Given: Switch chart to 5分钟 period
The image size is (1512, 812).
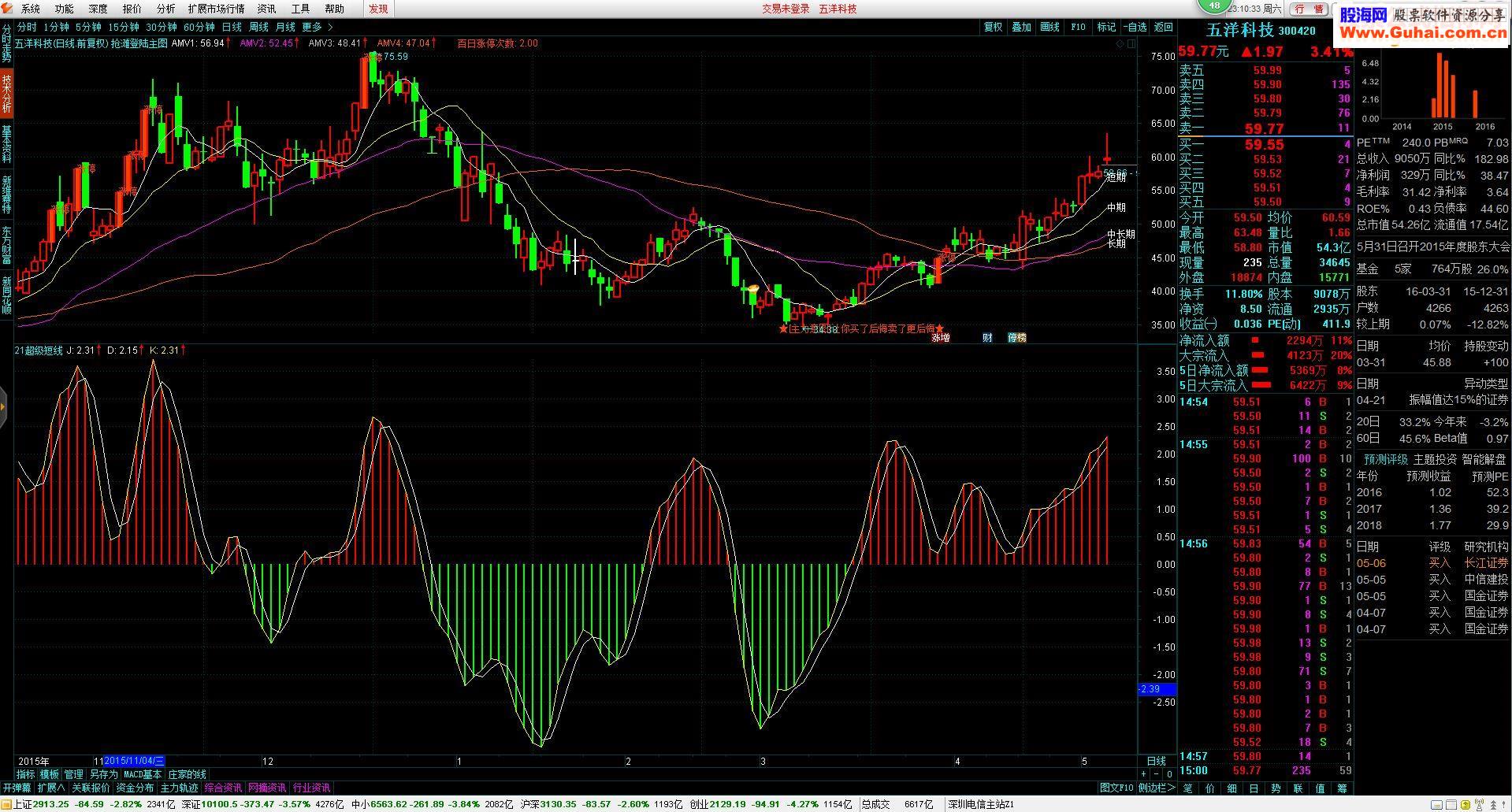Looking at the screenshot, I should (x=88, y=27).
